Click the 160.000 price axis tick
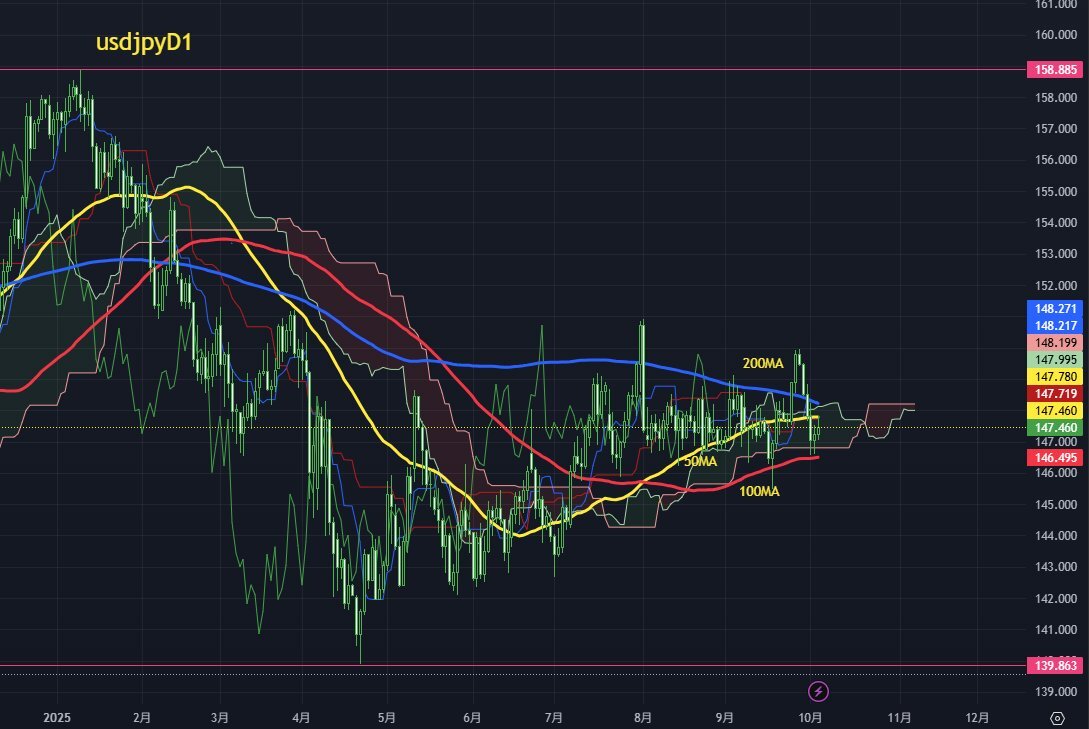The image size is (1089, 729). tap(1056, 35)
